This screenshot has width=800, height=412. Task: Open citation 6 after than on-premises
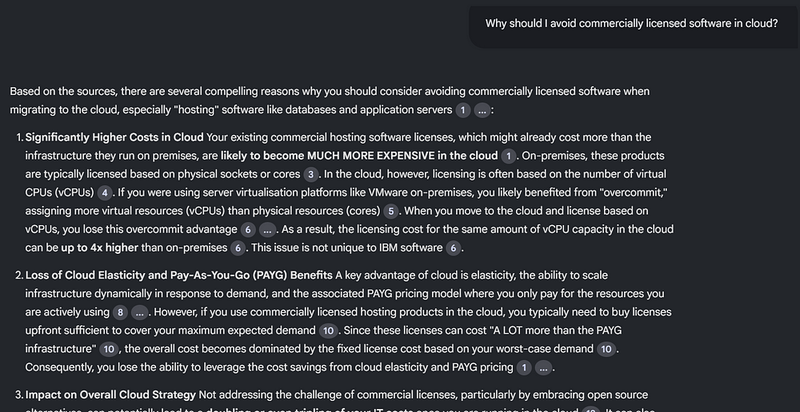[238, 248]
